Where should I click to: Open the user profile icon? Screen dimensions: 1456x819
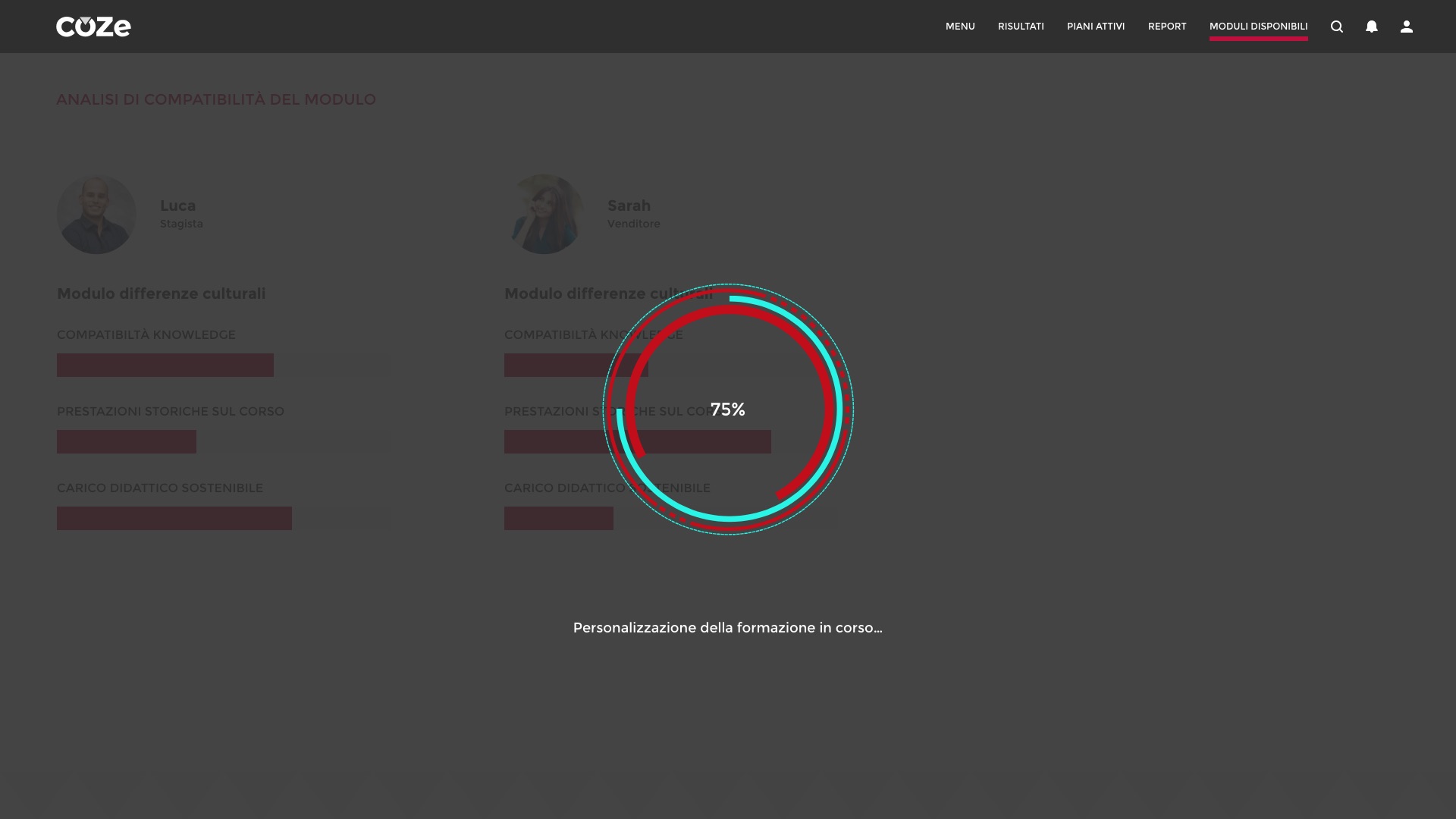click(1407, 27)
